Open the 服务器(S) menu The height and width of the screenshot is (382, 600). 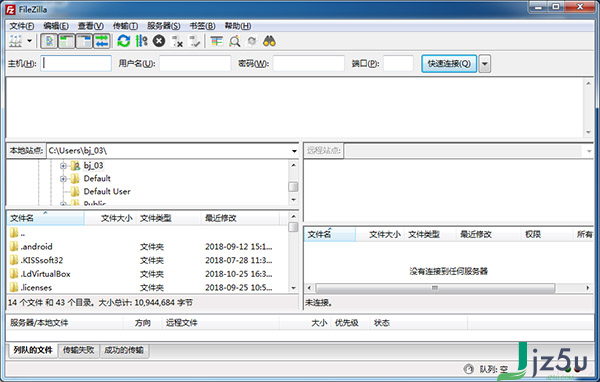tap(164, 26)
